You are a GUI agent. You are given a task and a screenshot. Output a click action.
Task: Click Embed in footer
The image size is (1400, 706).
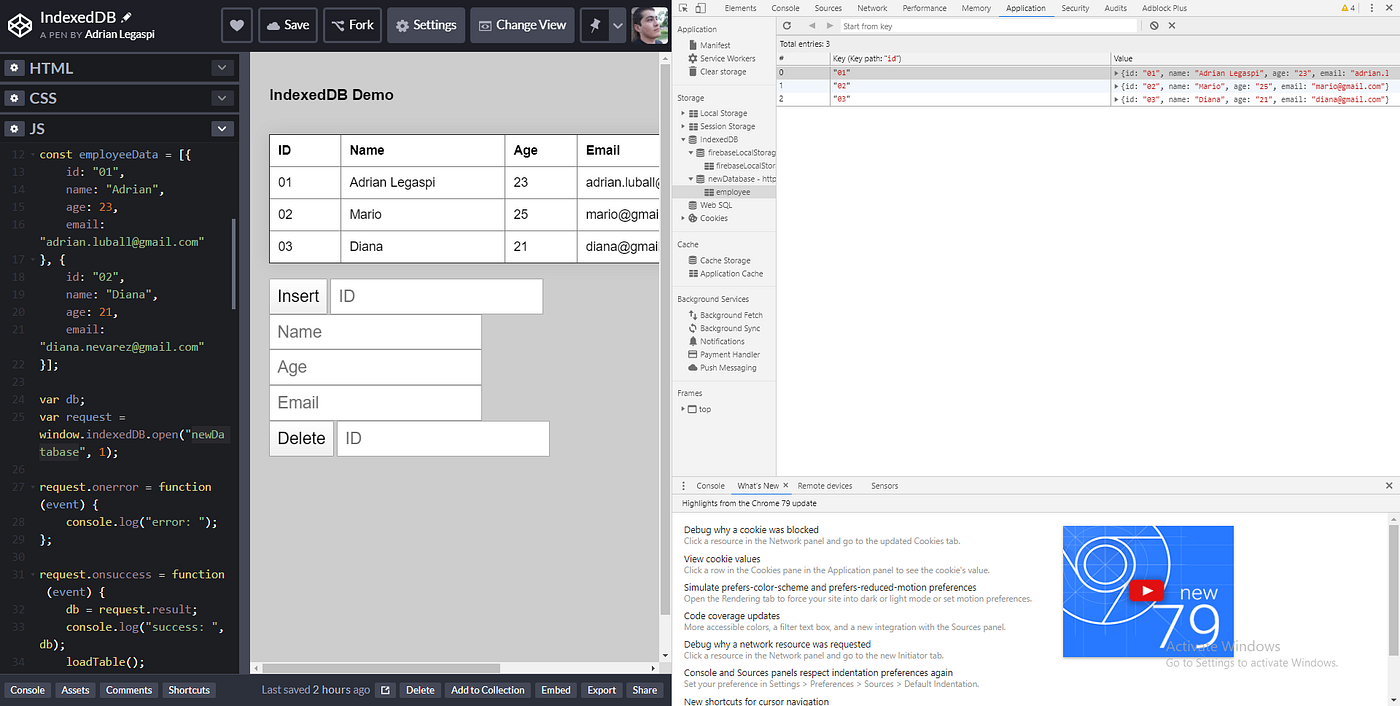(x=556, y=690)
